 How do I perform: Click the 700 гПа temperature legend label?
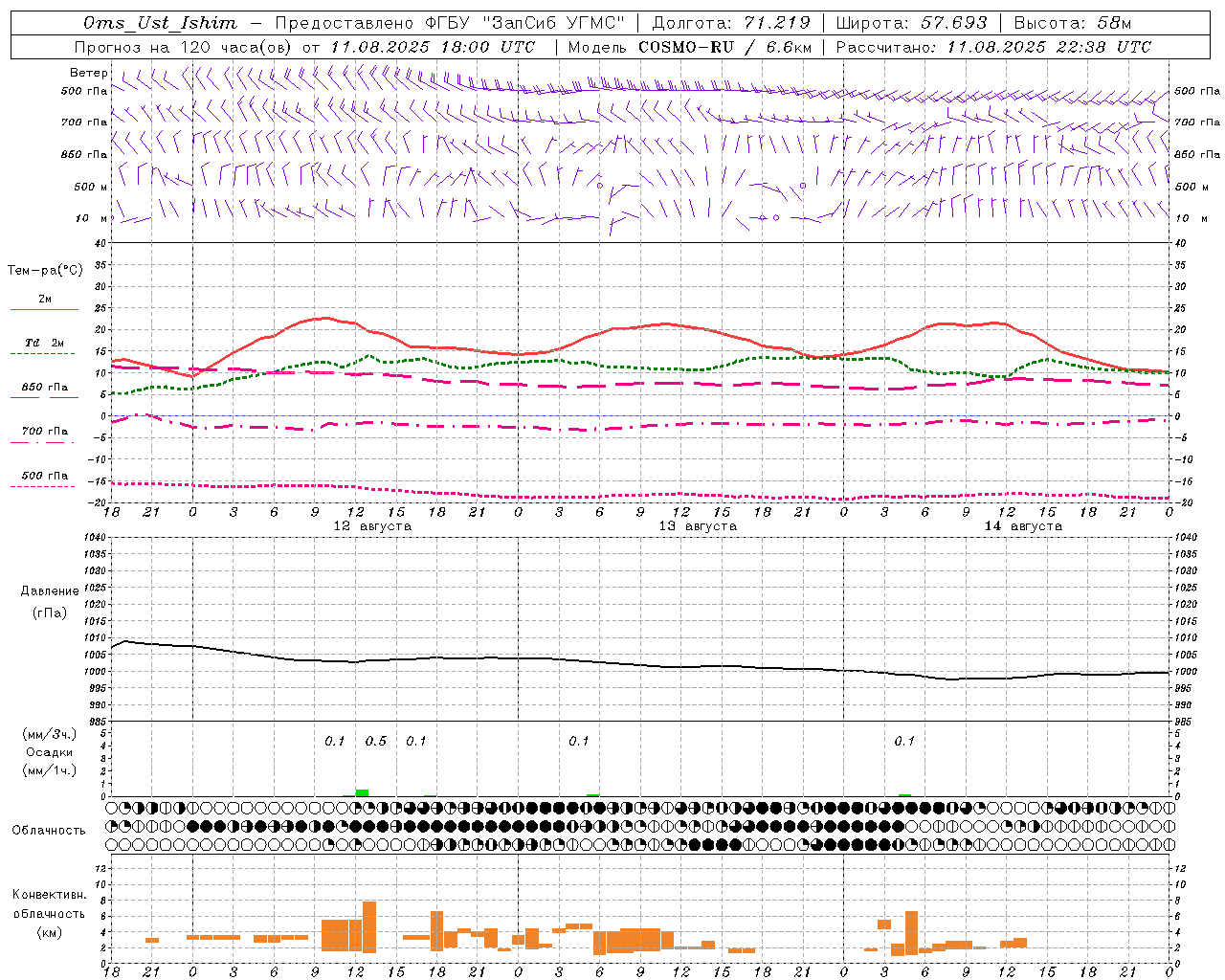tap(44, 431)
